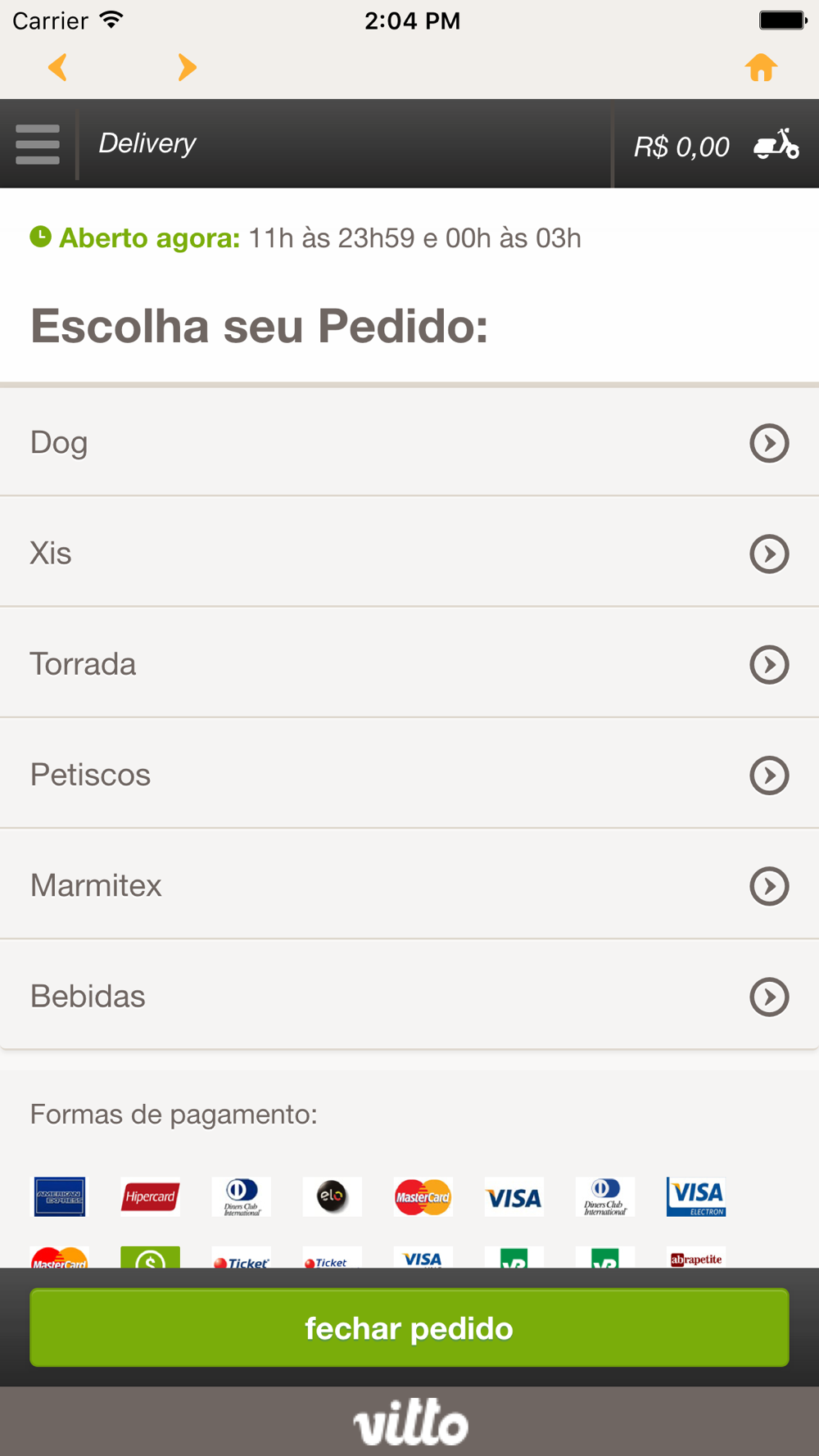
Task: Open the hamburger menu
Action: (x=38, y=144)
